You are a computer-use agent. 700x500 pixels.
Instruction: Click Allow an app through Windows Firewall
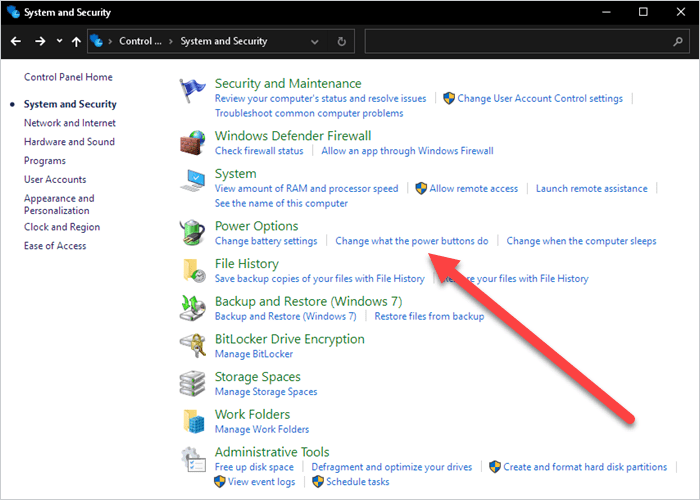407,150
